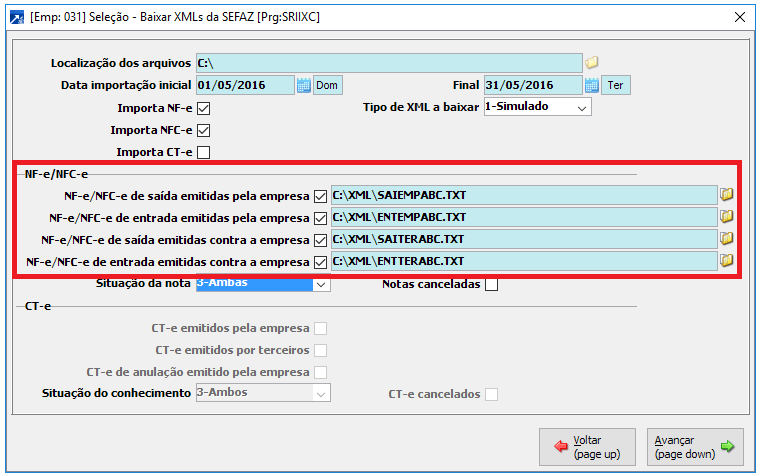This screenshot has width=759, height=476.
Task: Check CT-e cancelados checkbox
Action: (x=491, y=394)
